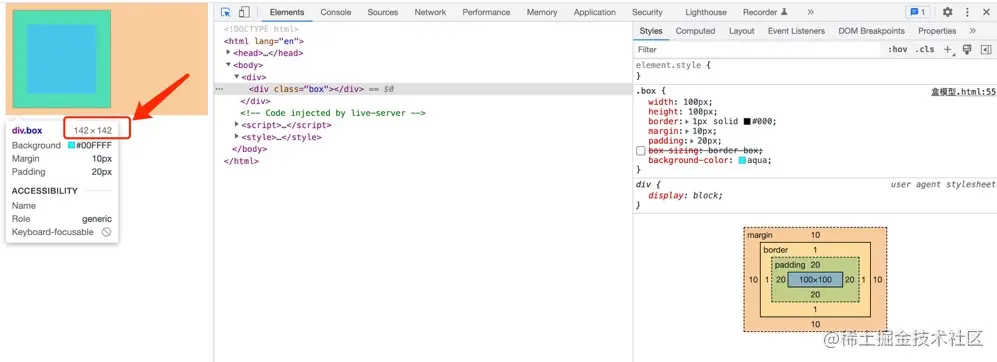997x362 pixels.
Task: Select the Styles sidebar tab
Action: tap(650, 31)
